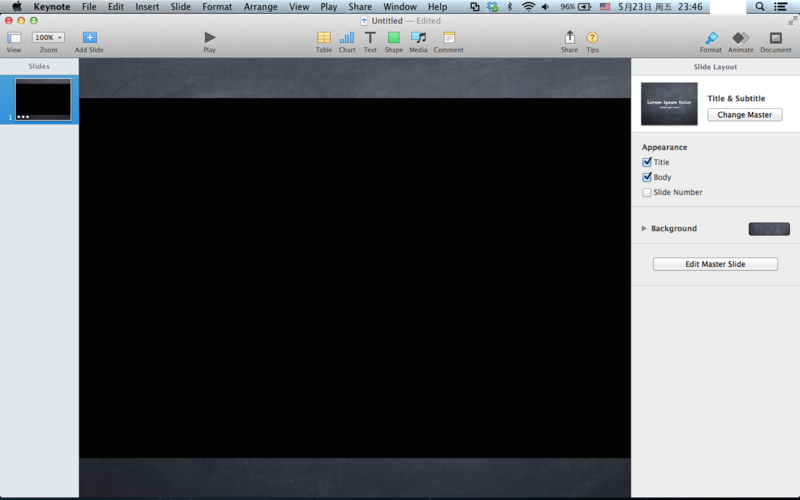
Task: Open the Play menu in the menu bar
Action: 329,7
